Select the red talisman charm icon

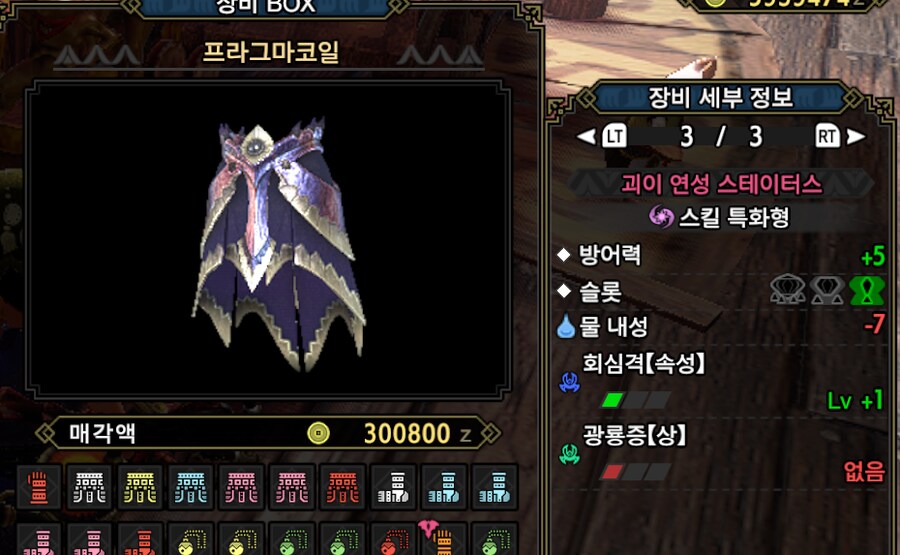(x=393, y=542)
